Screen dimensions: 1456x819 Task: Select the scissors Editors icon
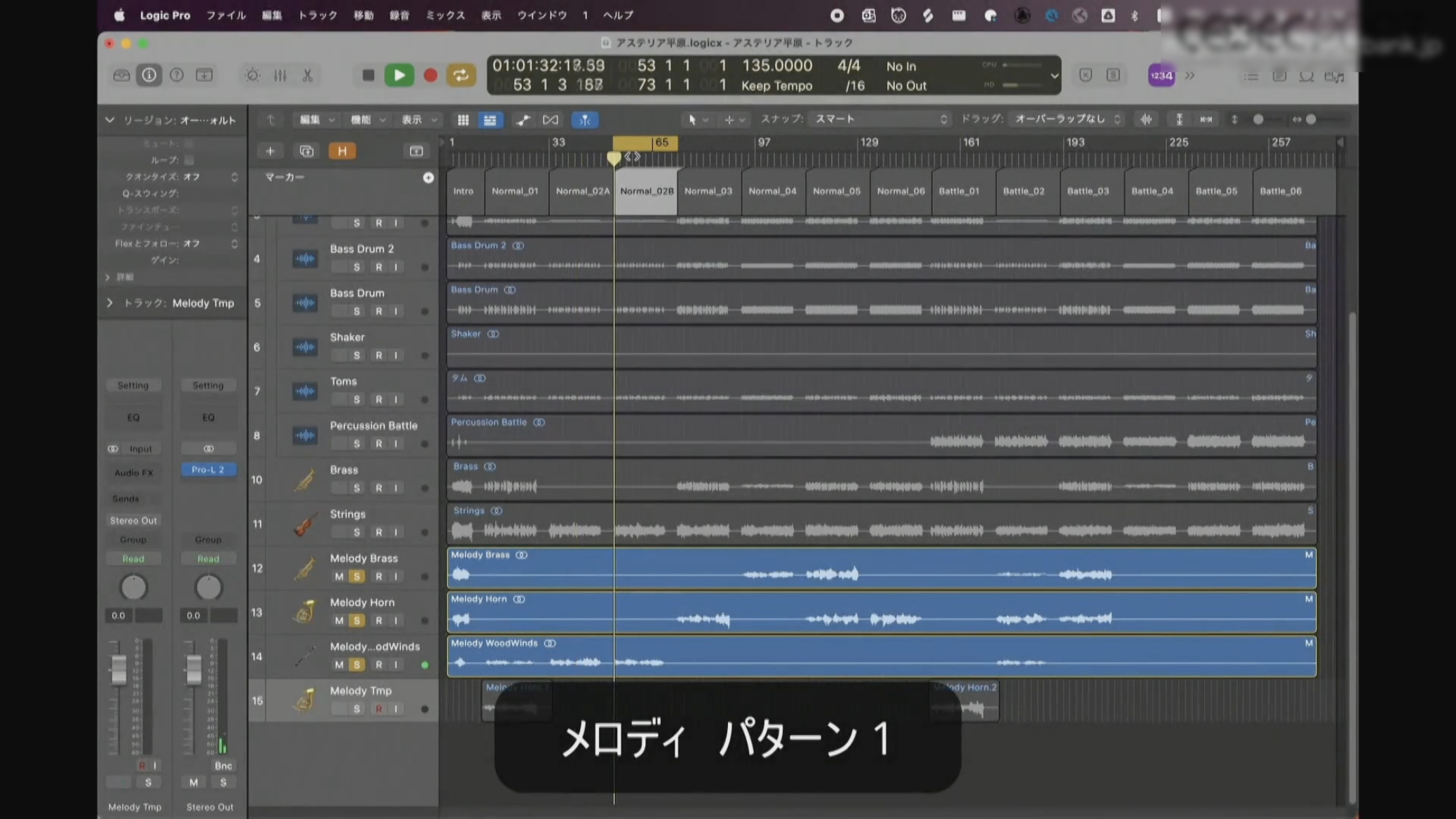tap(307, 75)
